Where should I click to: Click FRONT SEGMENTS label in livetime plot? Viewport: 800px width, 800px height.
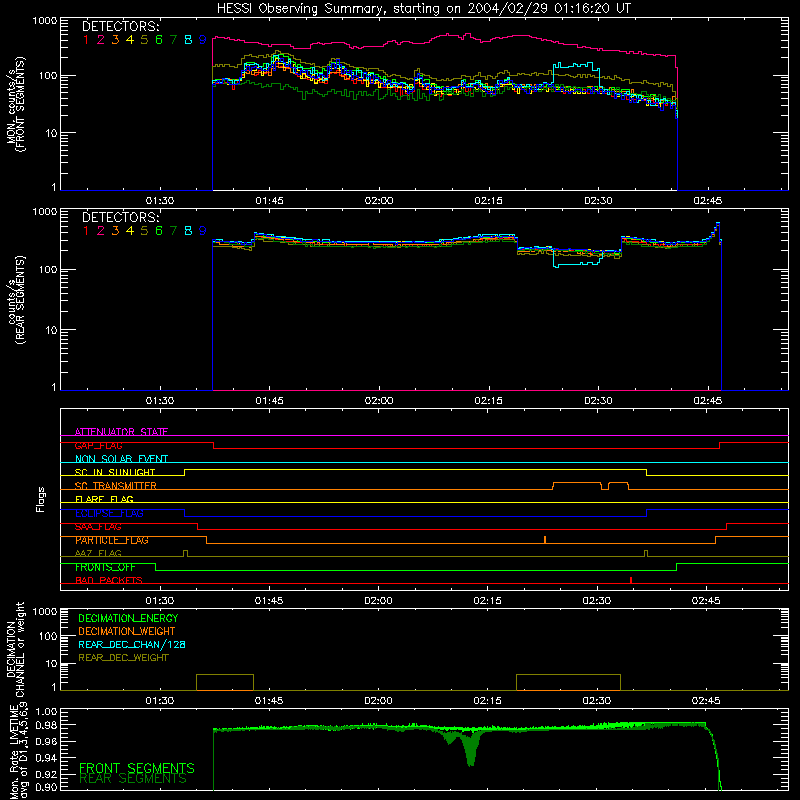(x=137, y=768)
